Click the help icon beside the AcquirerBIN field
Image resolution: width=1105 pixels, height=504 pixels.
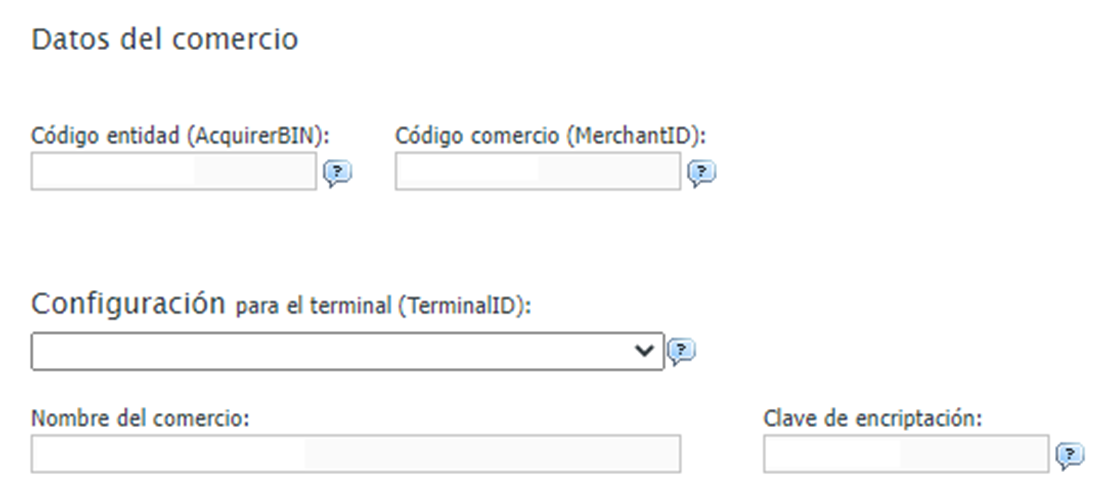point(338,174)
